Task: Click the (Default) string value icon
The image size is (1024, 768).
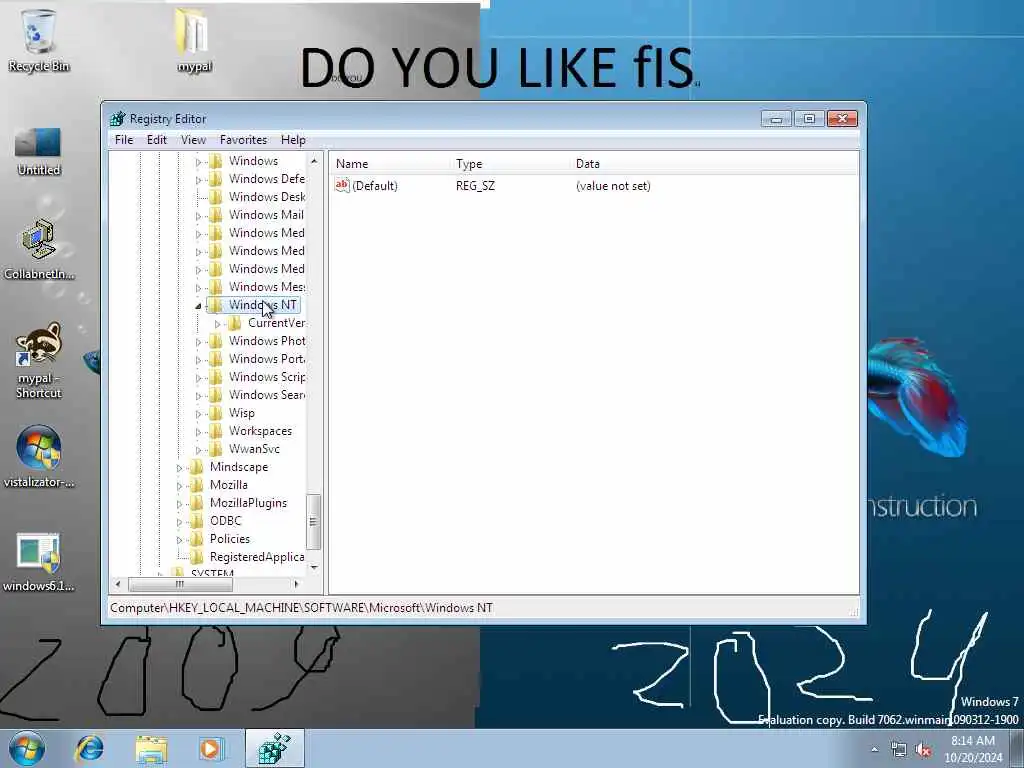Action: [x=342, y=185]
